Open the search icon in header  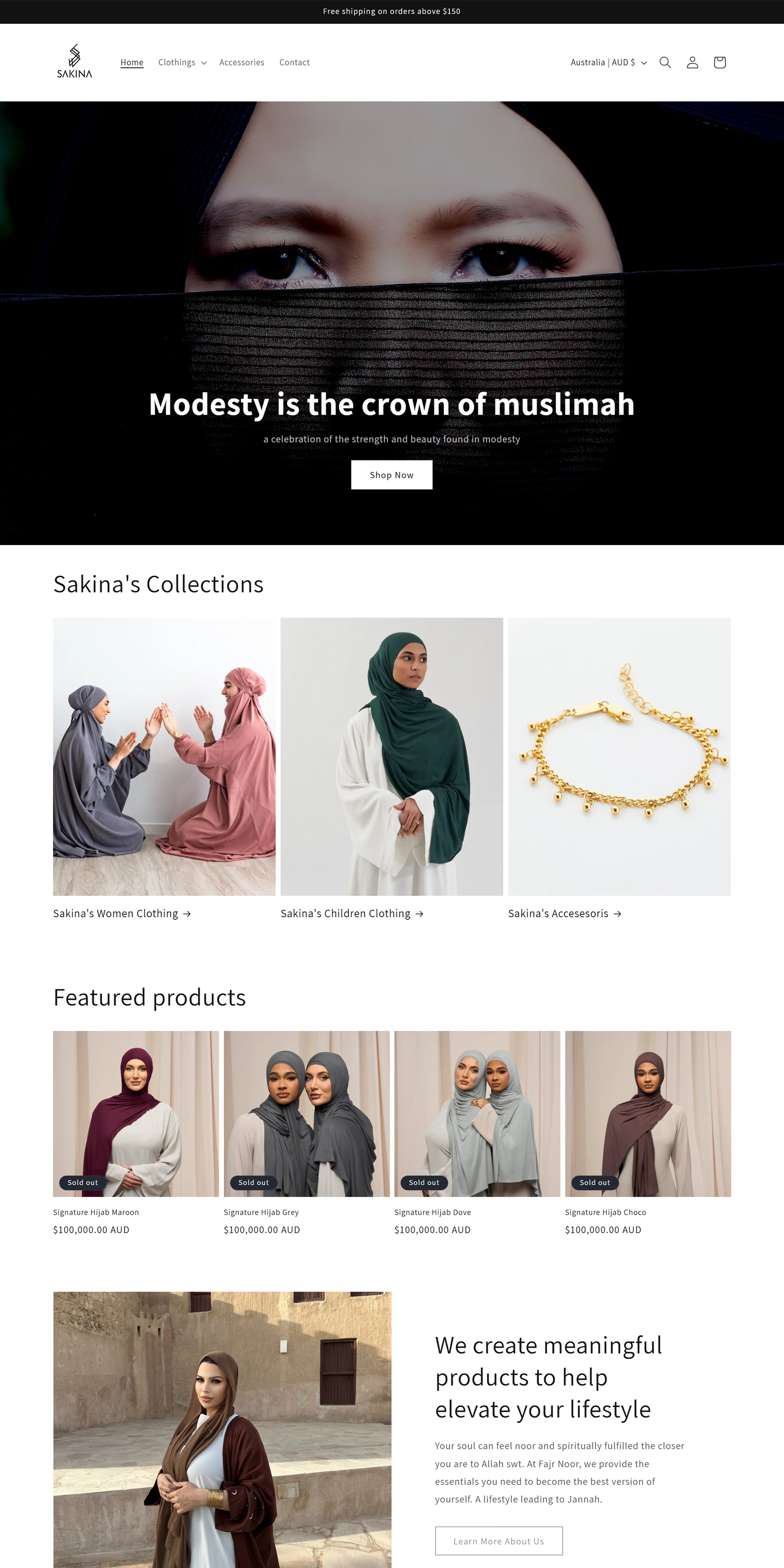[665, 63]
